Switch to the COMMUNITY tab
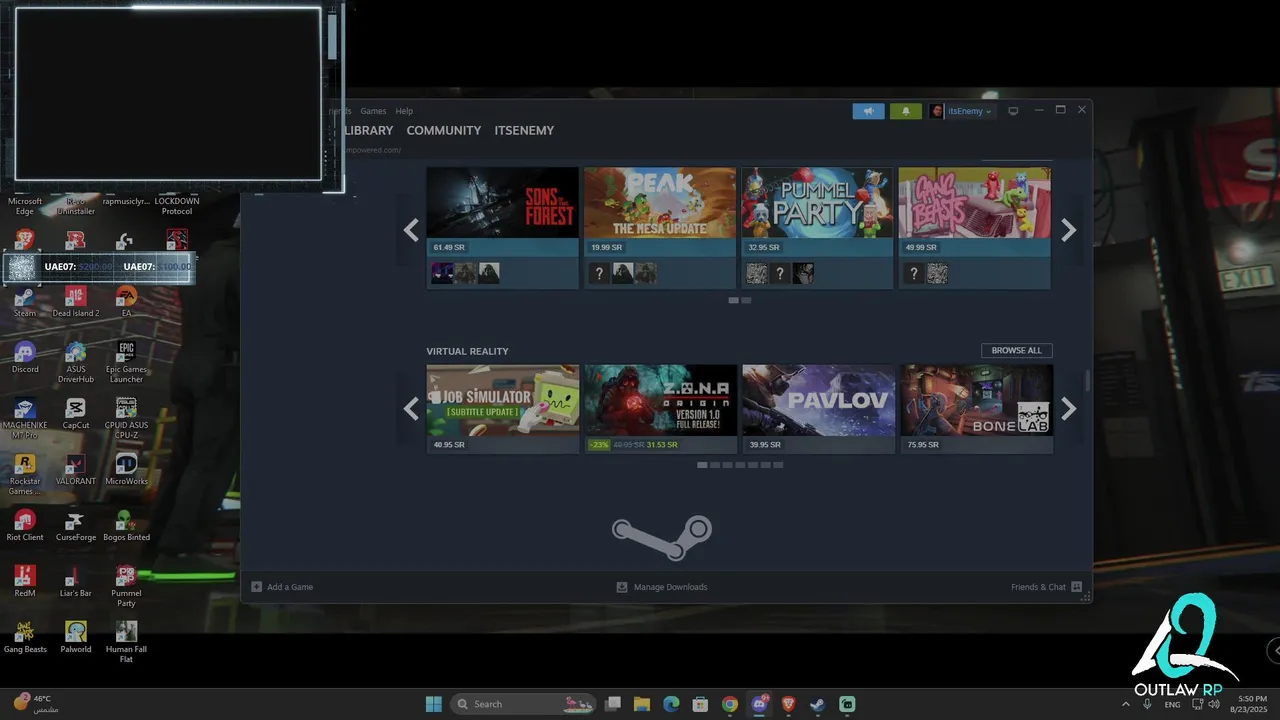Screen dimensions: 1280x720 pos(444,130)
